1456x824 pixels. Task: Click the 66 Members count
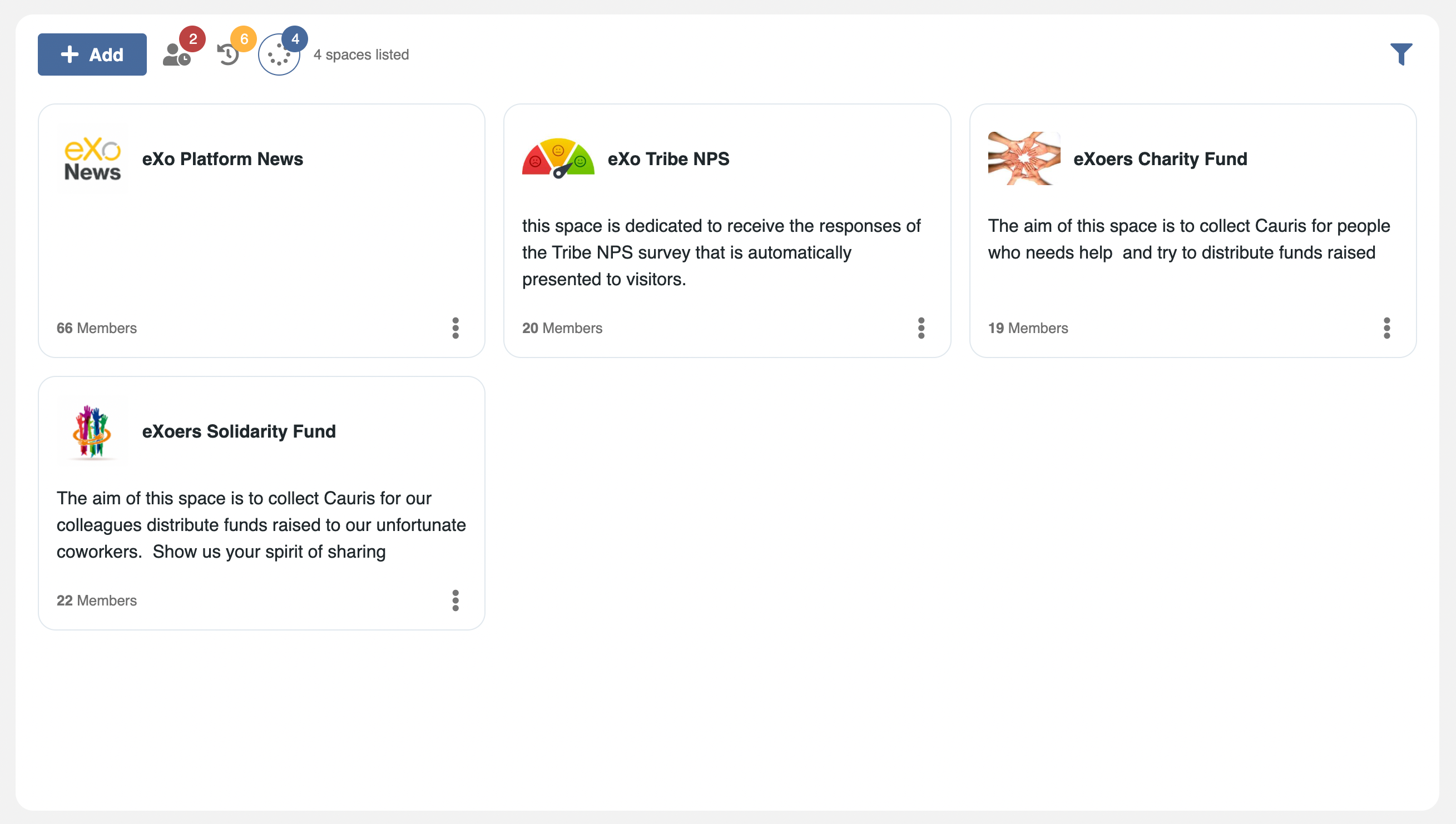tap(97, 328)
